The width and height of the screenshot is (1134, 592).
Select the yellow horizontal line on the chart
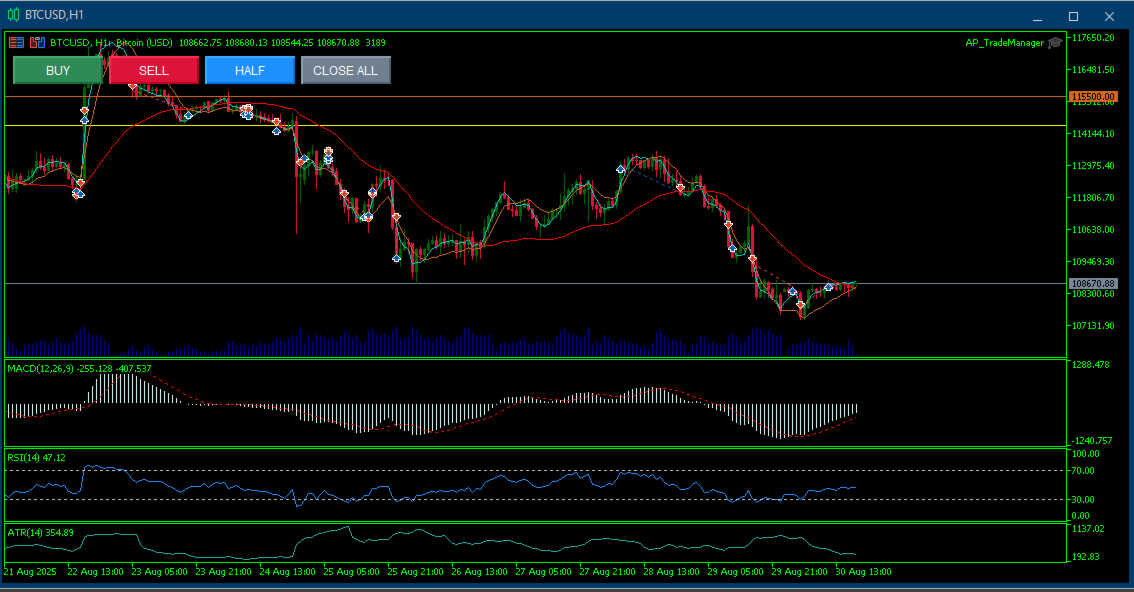point(535,126)
